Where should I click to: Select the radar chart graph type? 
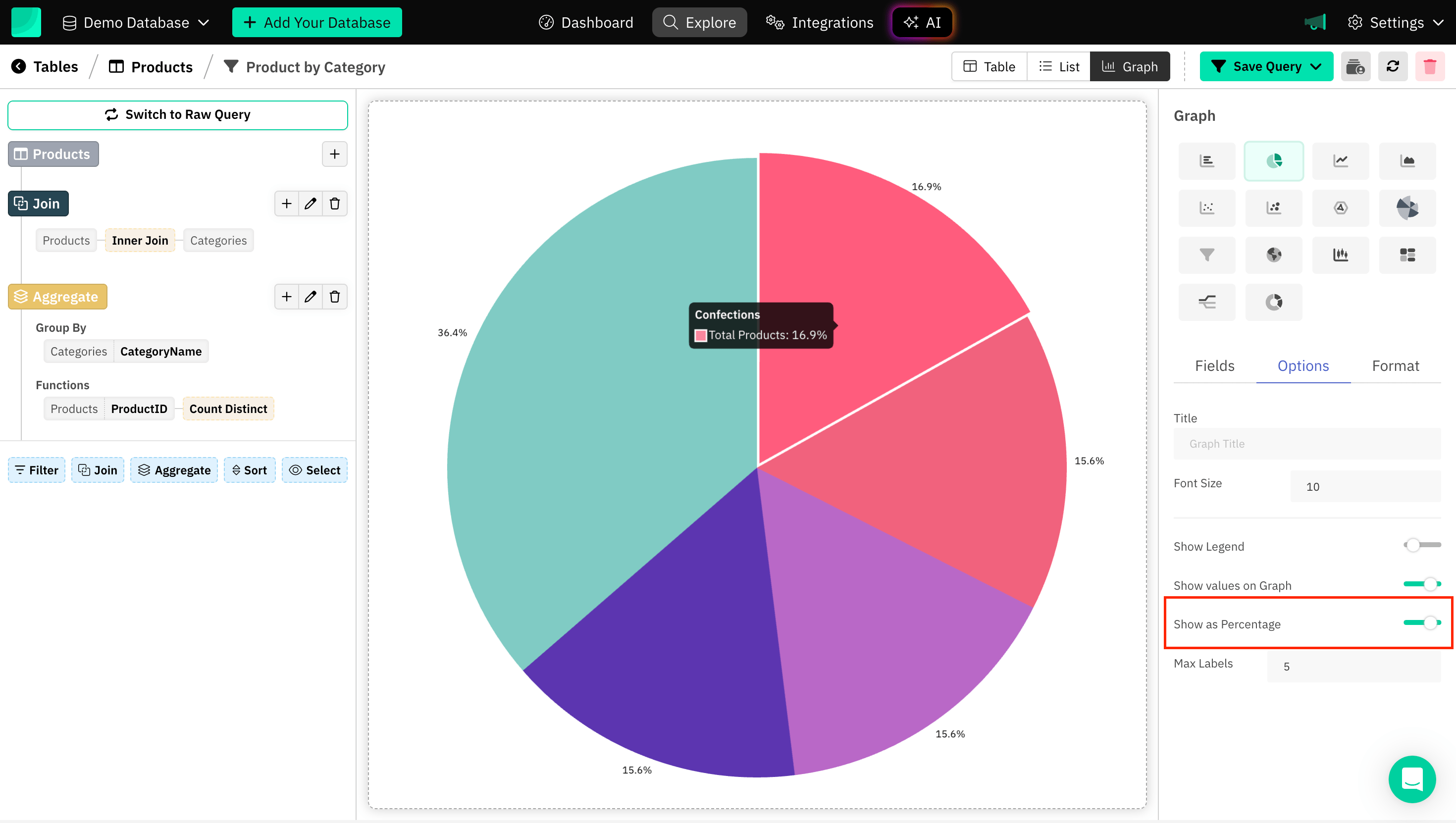[x=1341, y=207]
